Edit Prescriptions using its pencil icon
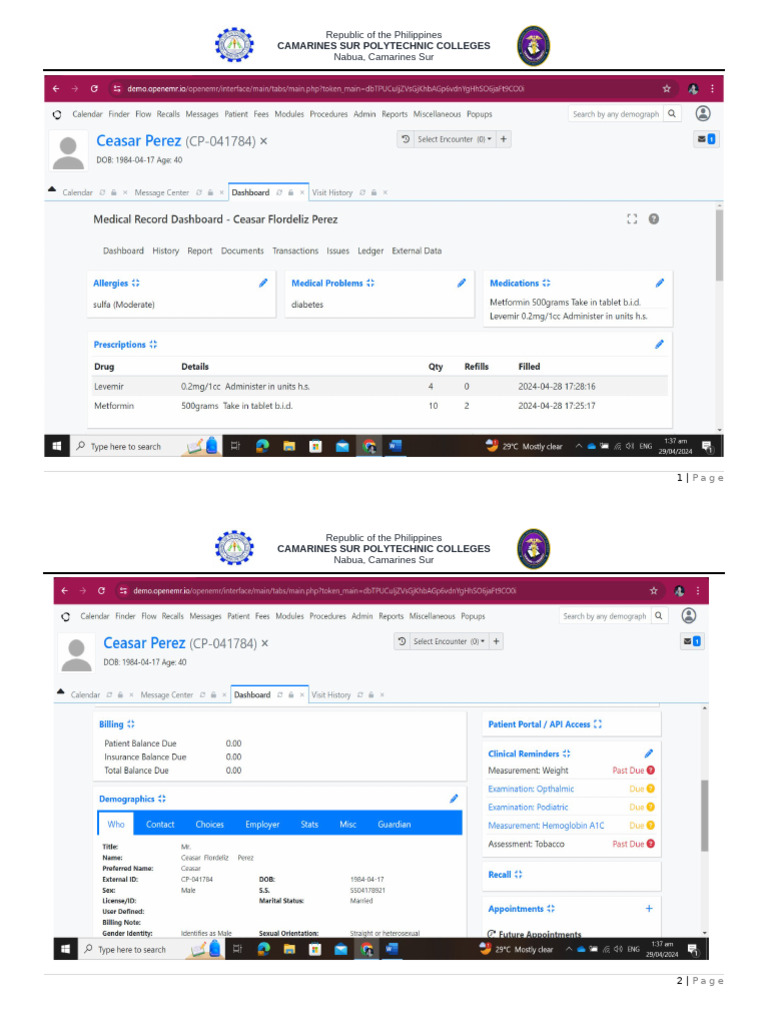768x1024 pixels. [x=660, y=344]
